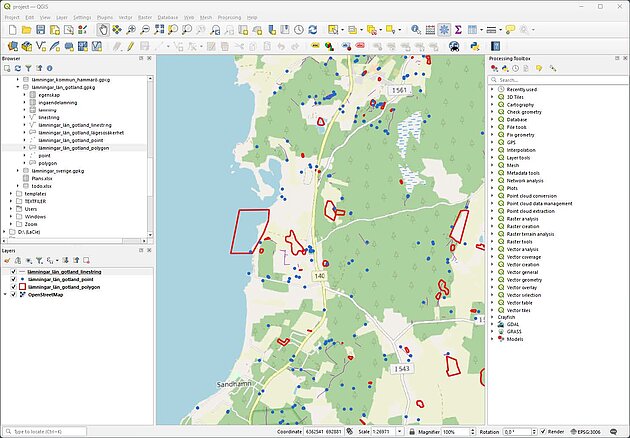630x438 pixels.
Task: Click the EPSG:3006 CRS button
Action: pyautogui.click(x=586, y=432)
